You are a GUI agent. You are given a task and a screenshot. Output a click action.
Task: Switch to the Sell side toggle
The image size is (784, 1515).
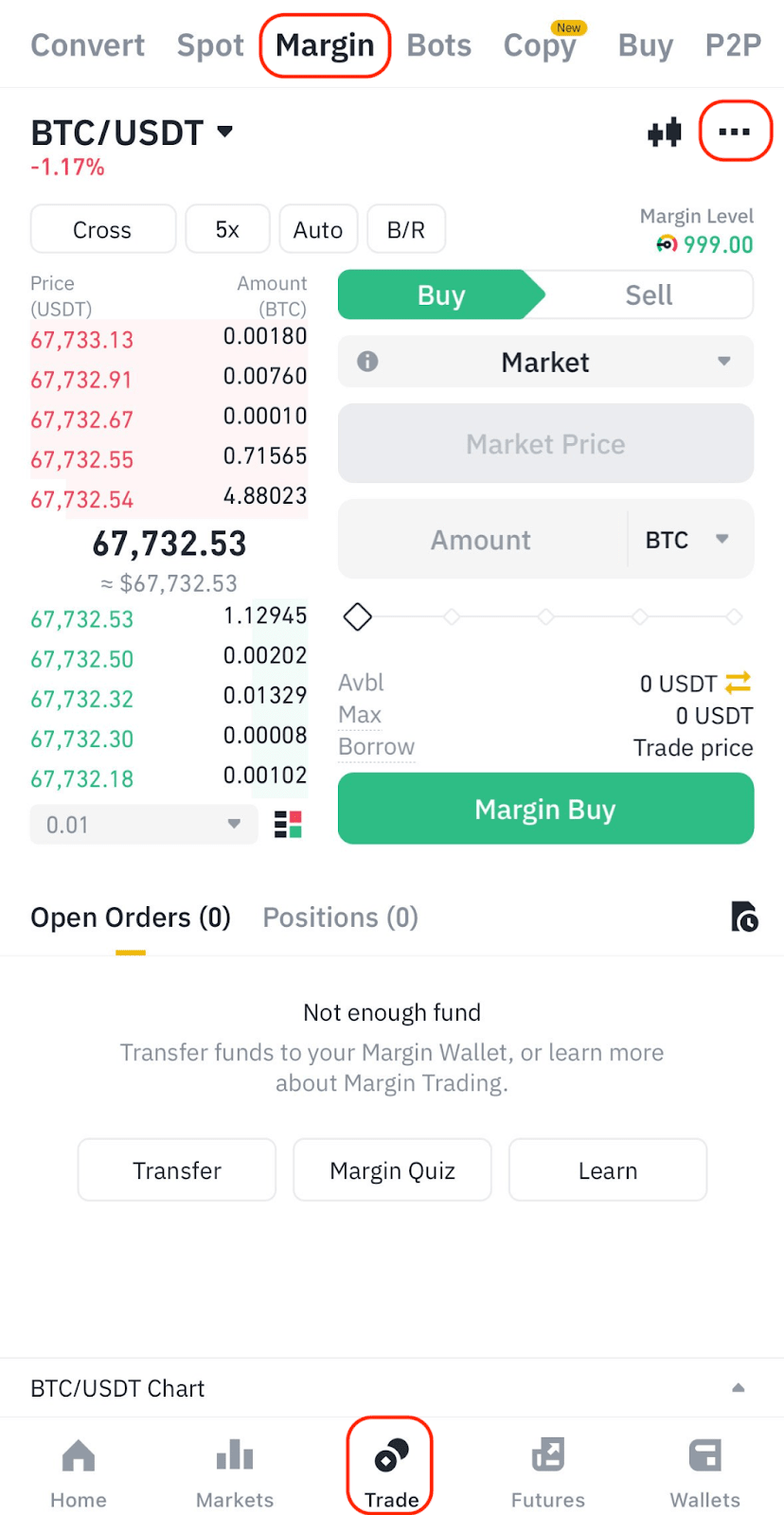coord(649,295)
